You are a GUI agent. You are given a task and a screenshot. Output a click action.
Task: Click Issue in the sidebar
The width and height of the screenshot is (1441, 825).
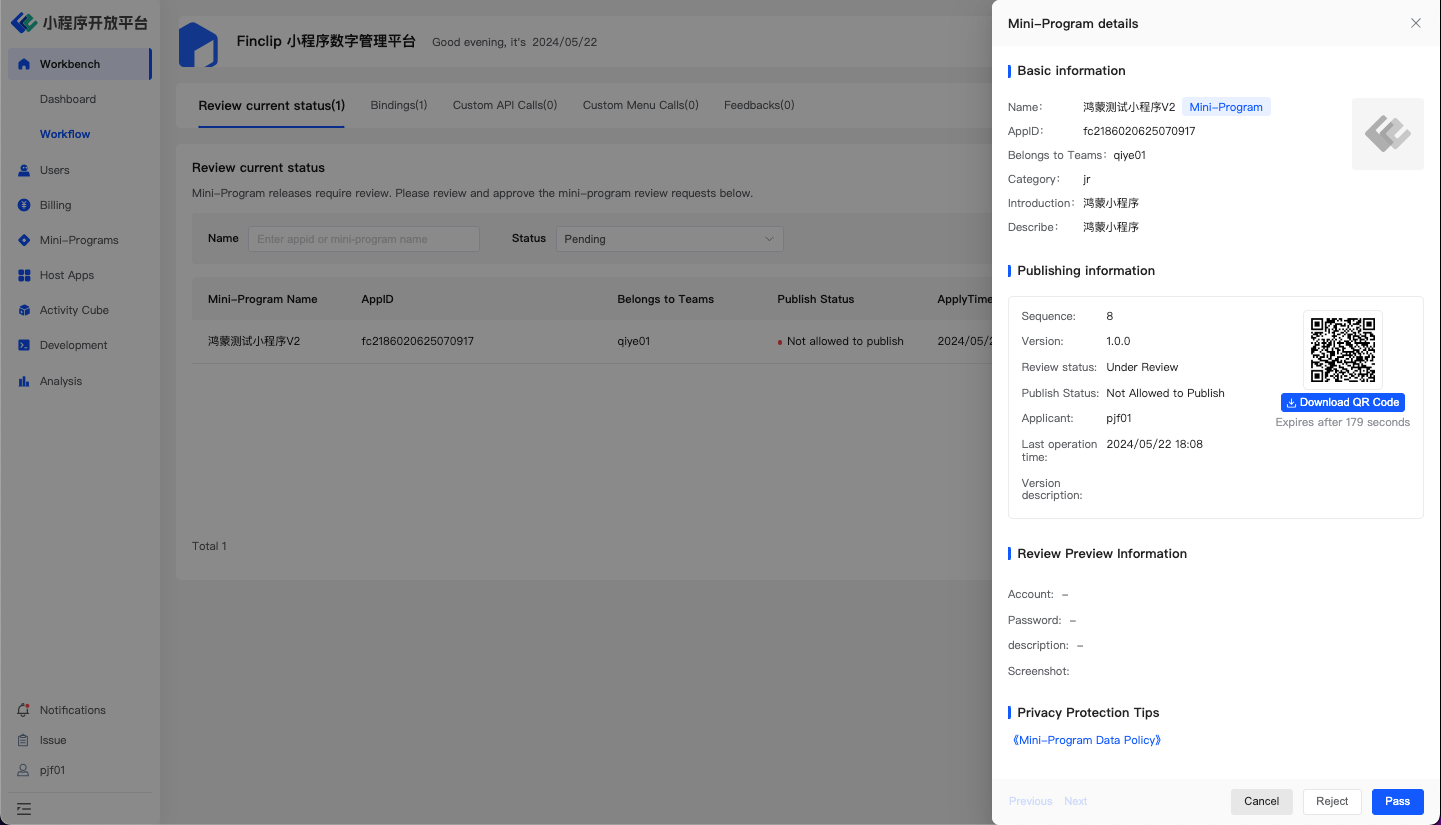(53, 740)
